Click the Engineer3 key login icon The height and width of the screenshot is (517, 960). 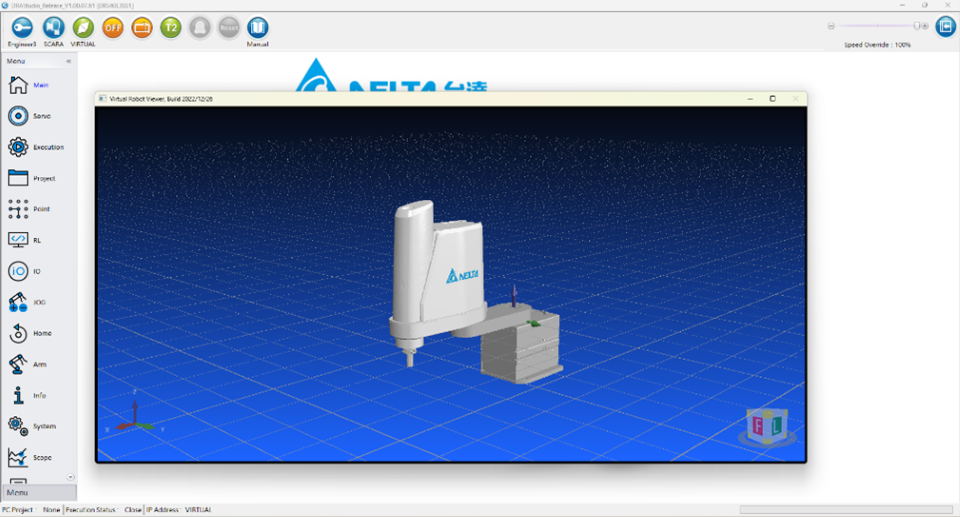pyautogui.click(x=23, y=28)
